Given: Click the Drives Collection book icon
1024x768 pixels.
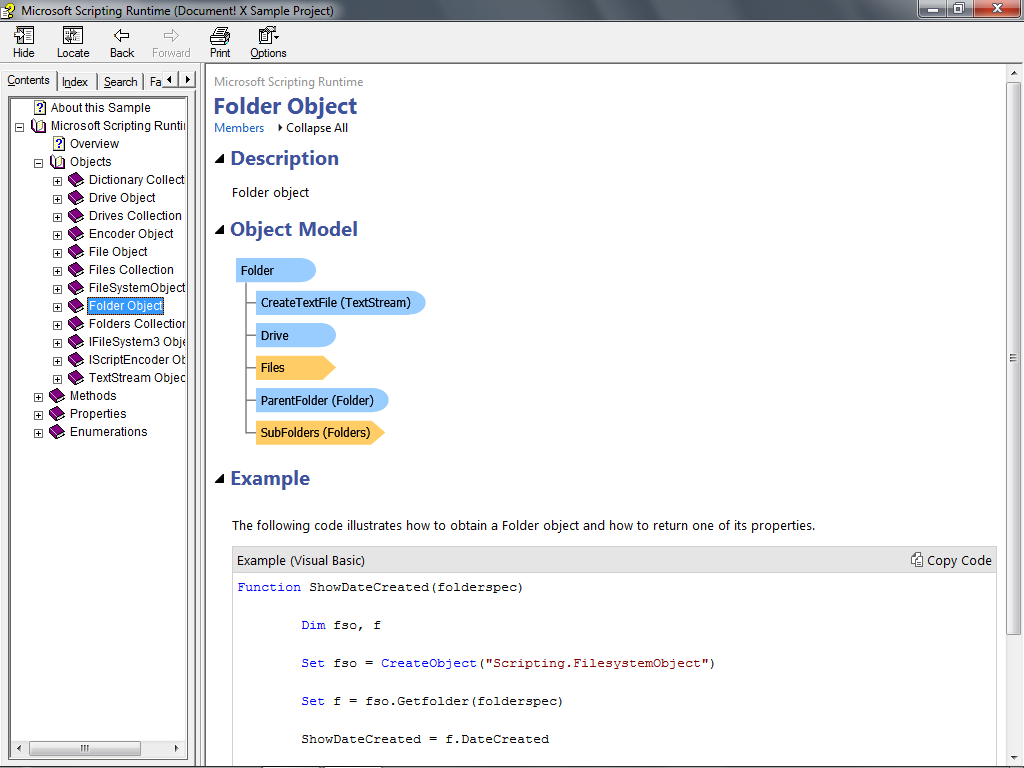Looking at the screenshot, I should pos(76,216).
